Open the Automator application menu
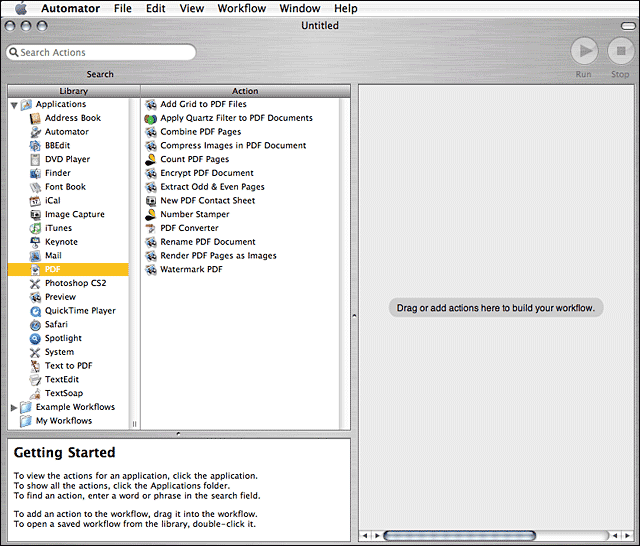The image size is (640, 546). point(70,8)
